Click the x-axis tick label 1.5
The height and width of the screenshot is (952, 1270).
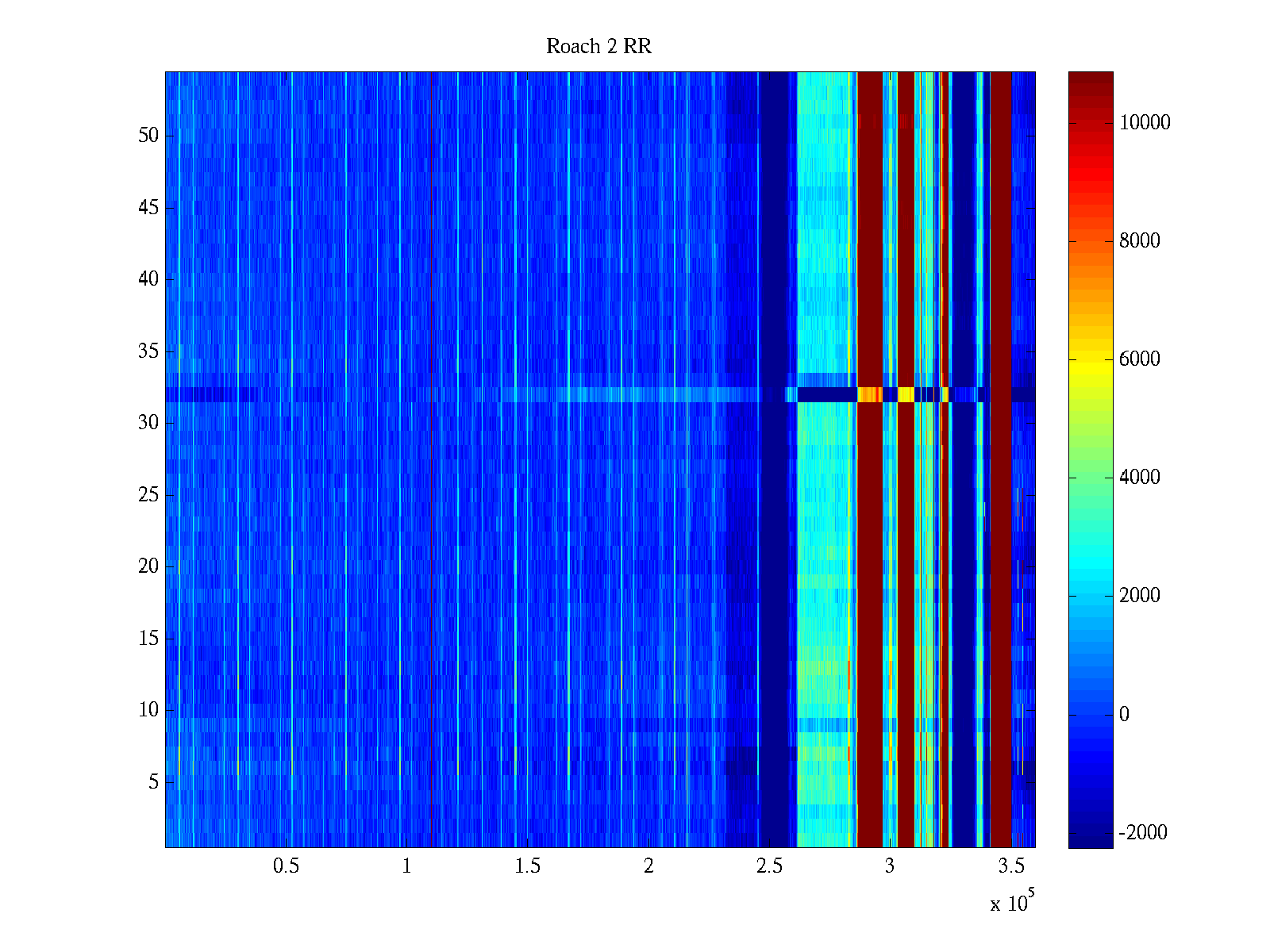tap(527, 866)
